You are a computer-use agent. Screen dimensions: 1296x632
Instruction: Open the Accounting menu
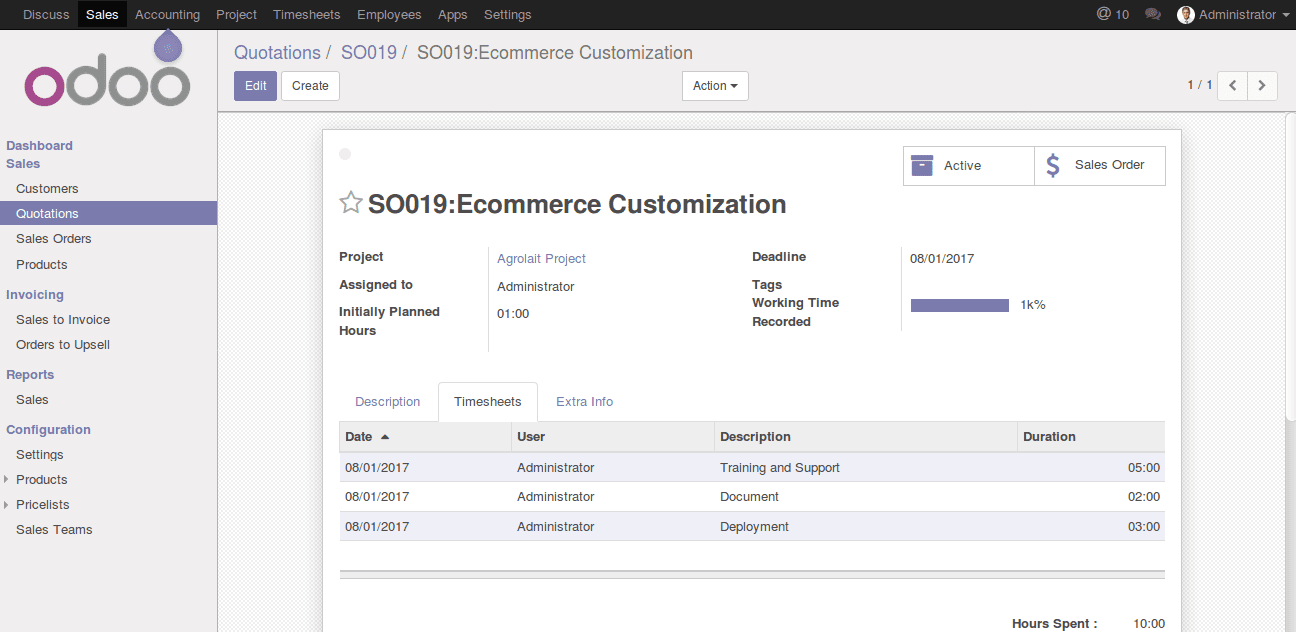167,14
